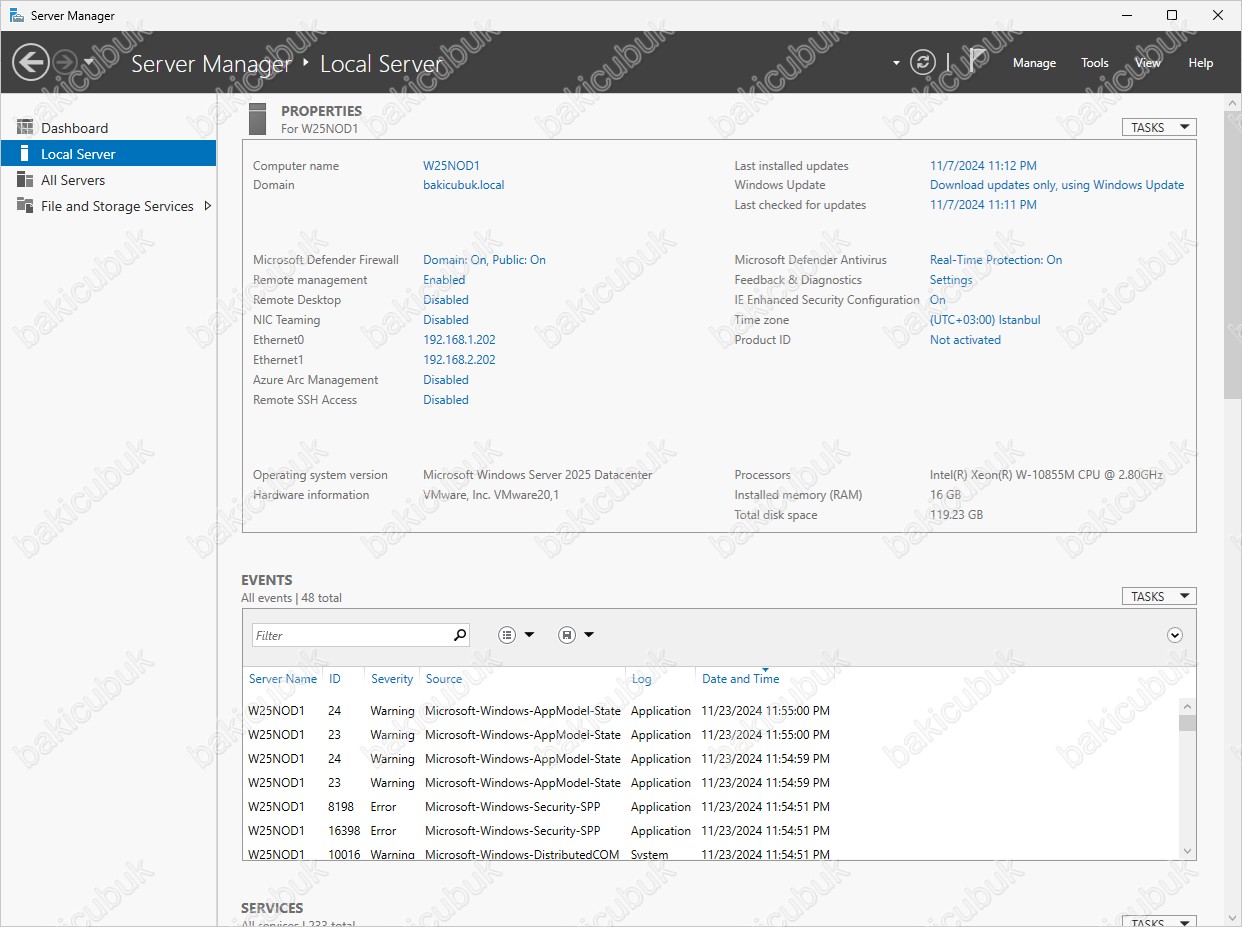Select event ID 8198 Security-SPP error row

pos(712,807)
